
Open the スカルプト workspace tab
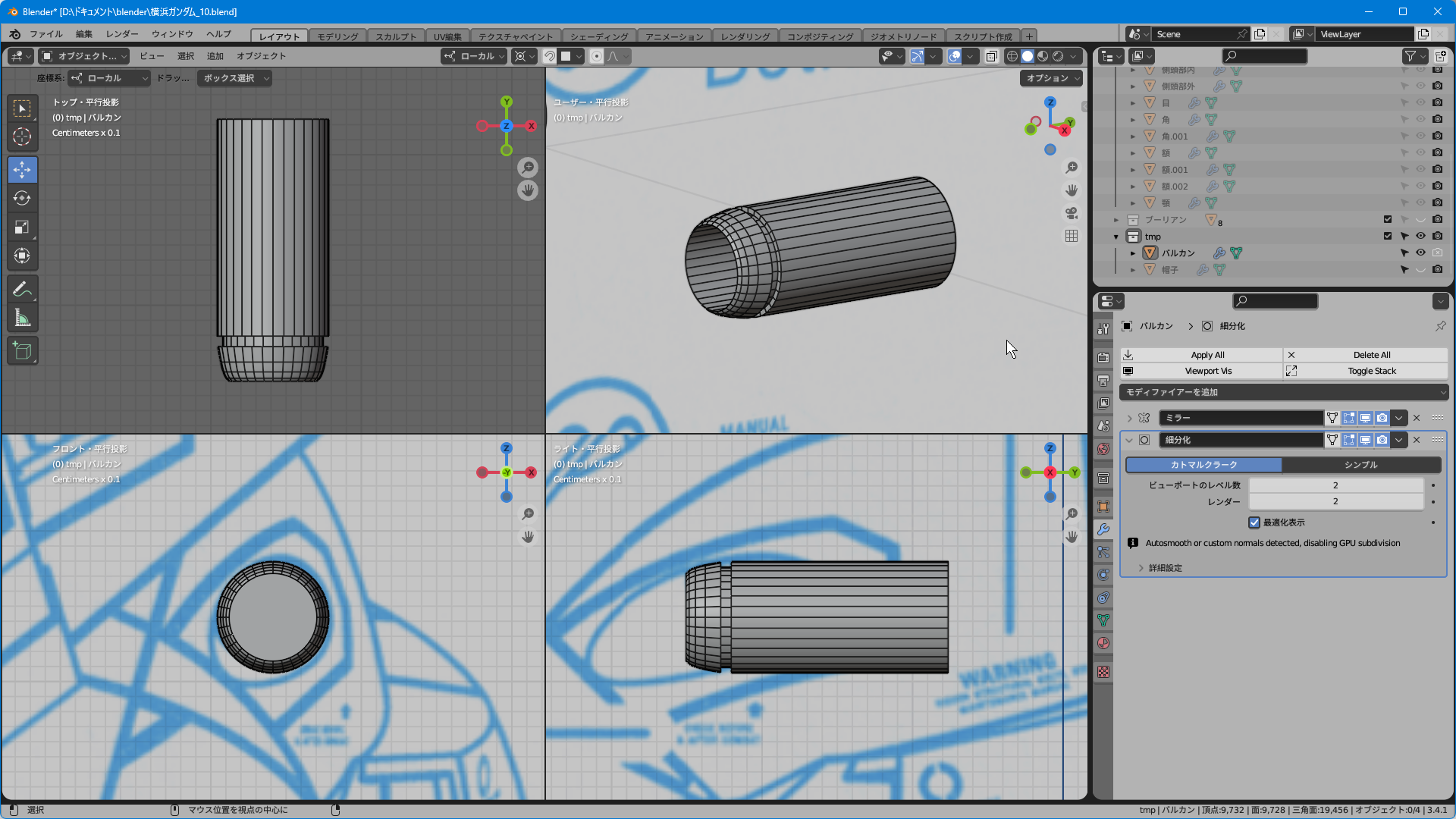395,36
